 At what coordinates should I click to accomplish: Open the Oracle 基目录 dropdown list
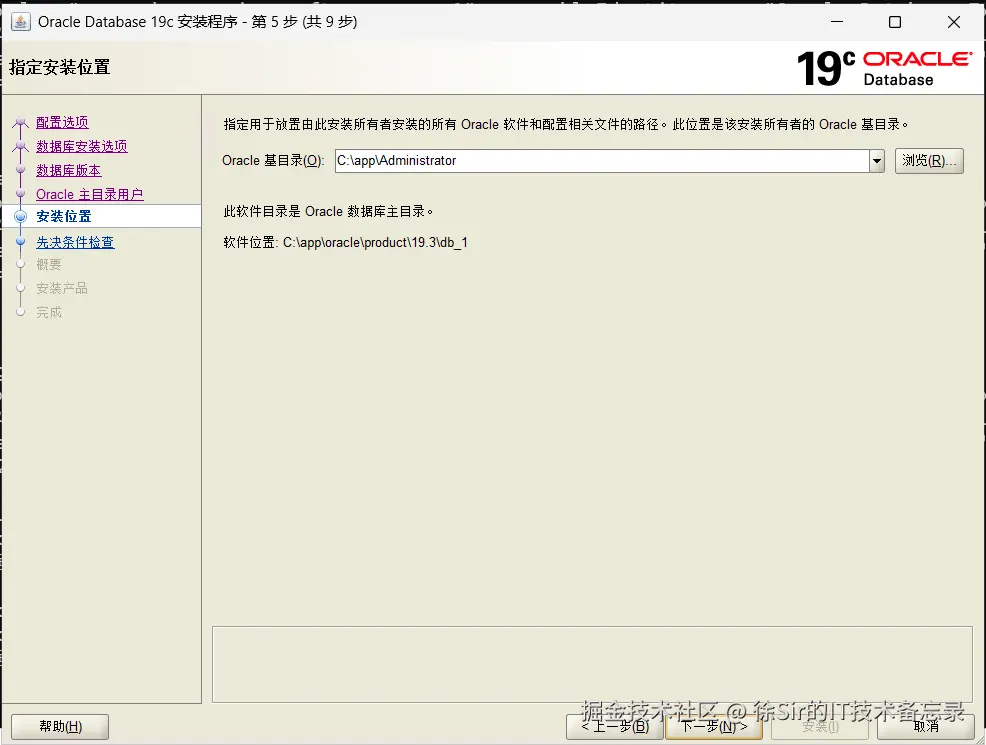point(876,160)
